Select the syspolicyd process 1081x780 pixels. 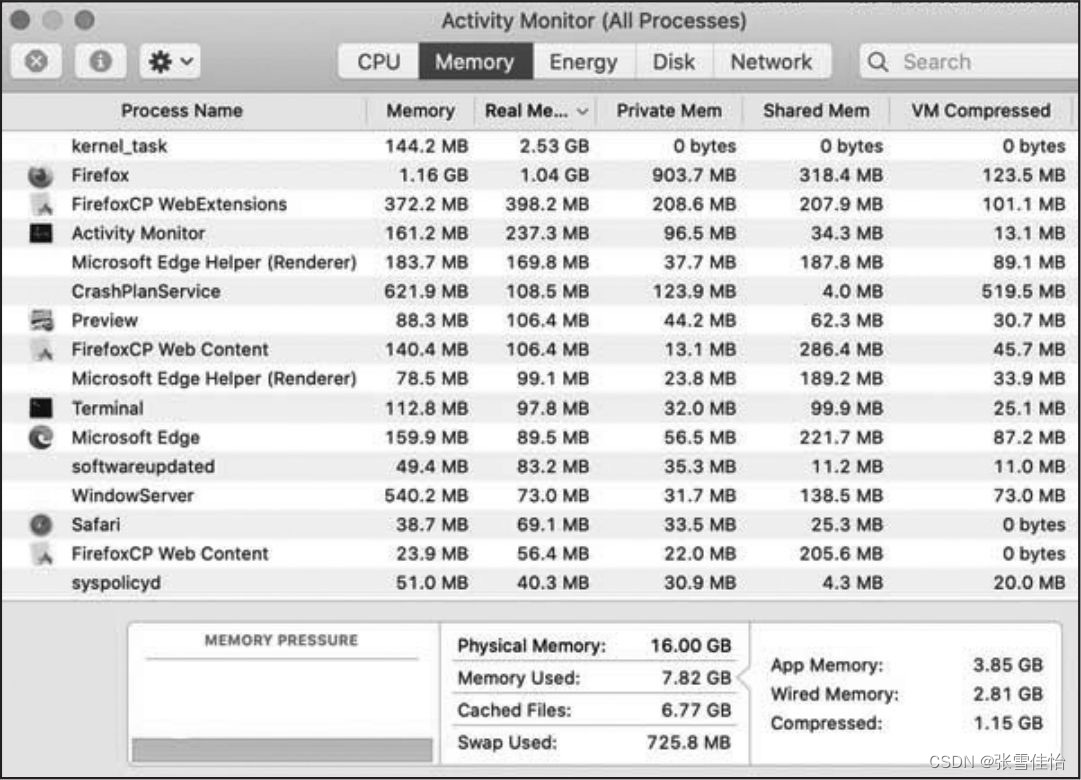point(116,583)
